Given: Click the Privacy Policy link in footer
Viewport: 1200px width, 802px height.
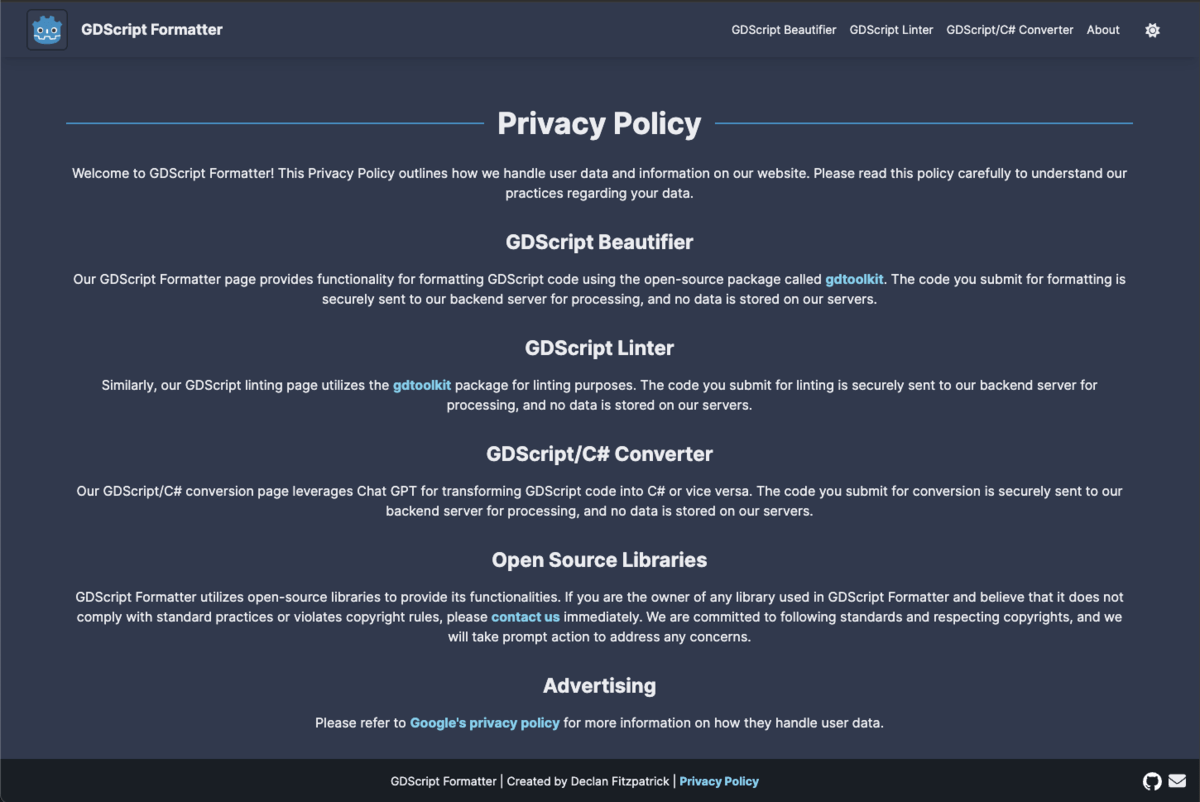Looking at the screenshot, I should click(x=719, y=781).
